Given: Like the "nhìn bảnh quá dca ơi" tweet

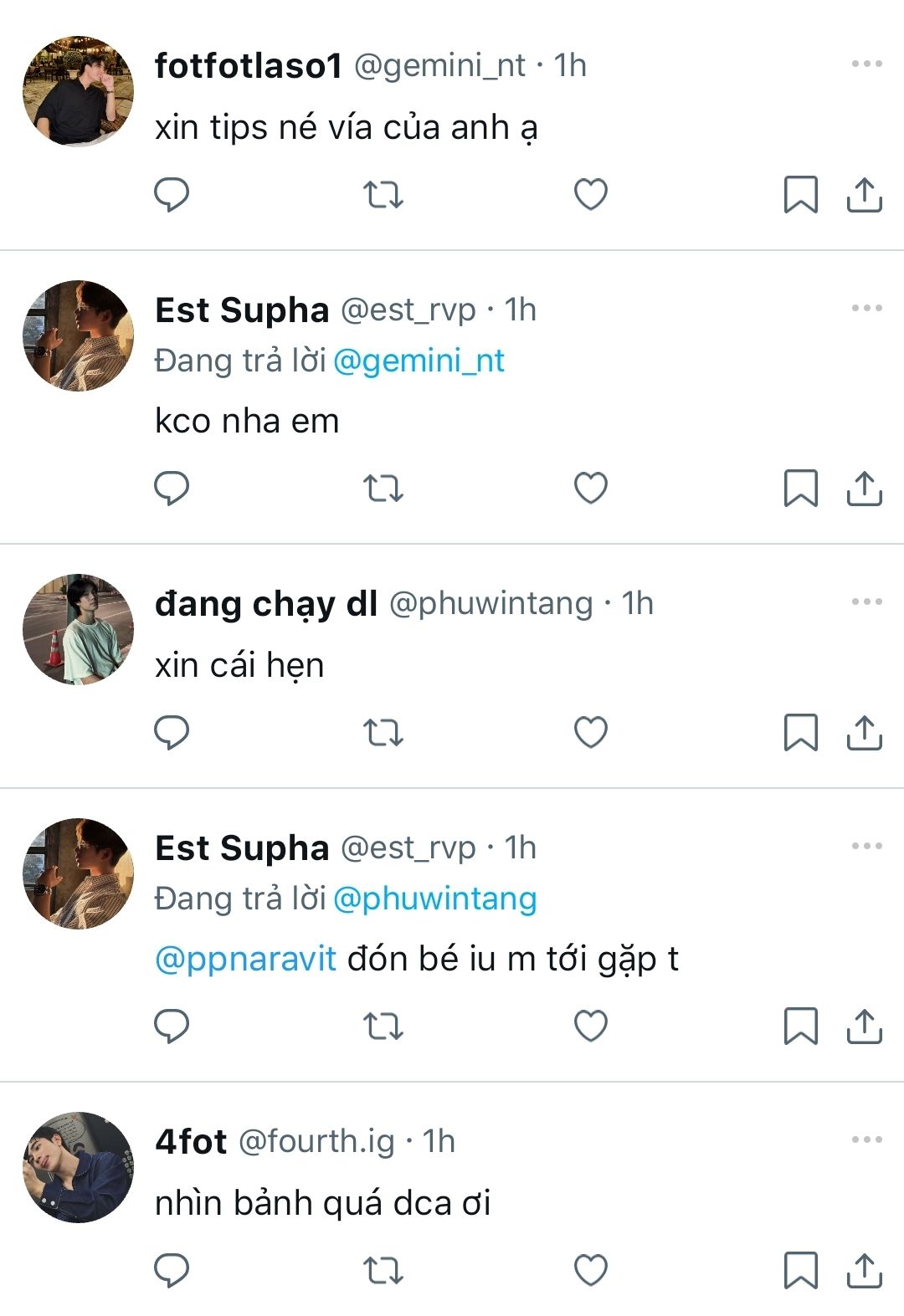Looking at the screenshot, I should 590,1271.
